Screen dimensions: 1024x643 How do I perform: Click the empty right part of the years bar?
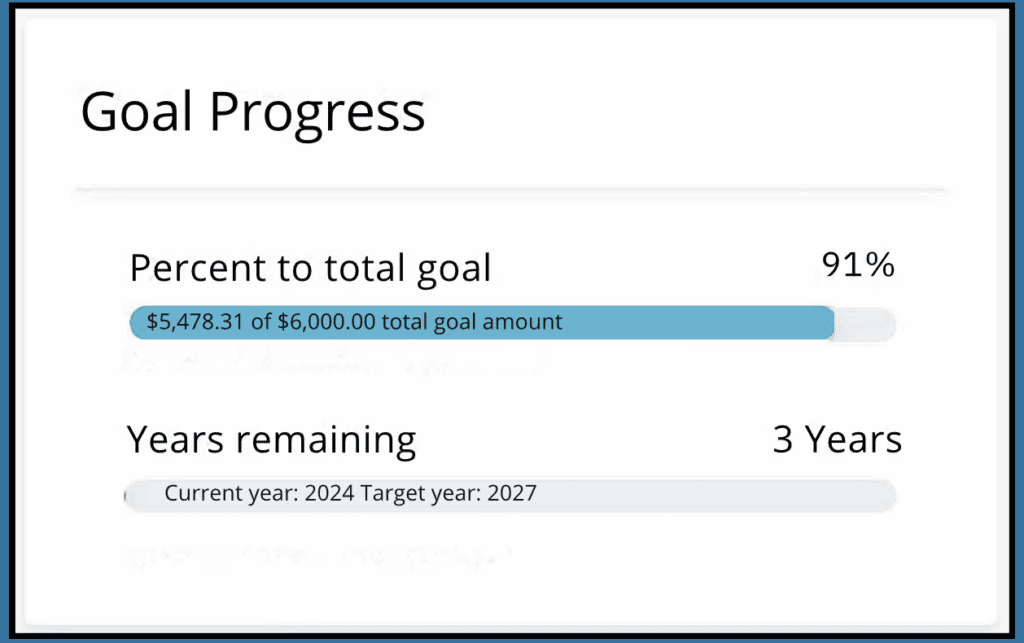(x=720, y=494)
